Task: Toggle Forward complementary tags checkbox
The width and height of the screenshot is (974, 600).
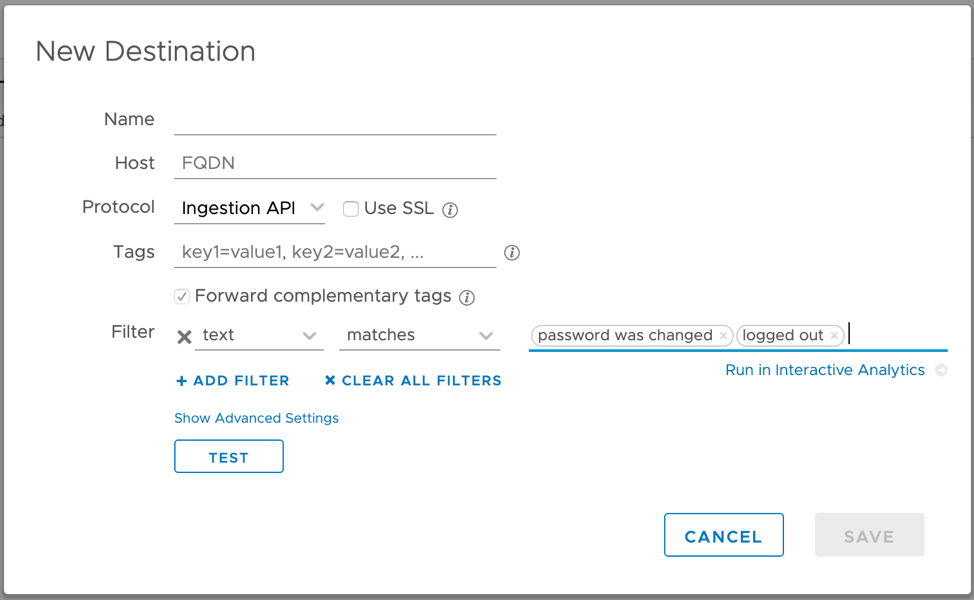Action: [x=182, y=296]
